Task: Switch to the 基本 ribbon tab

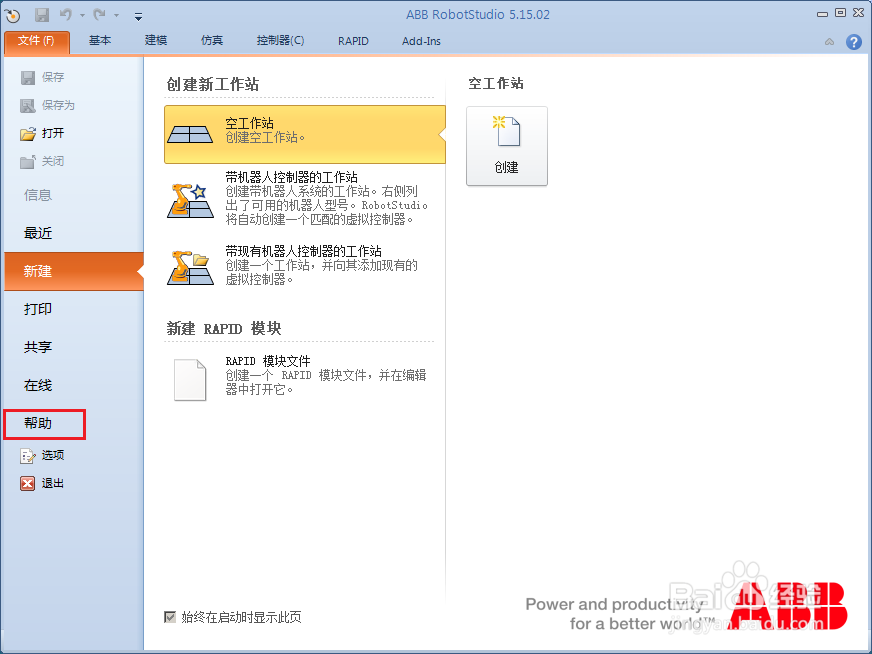Action: pos(100,41)
